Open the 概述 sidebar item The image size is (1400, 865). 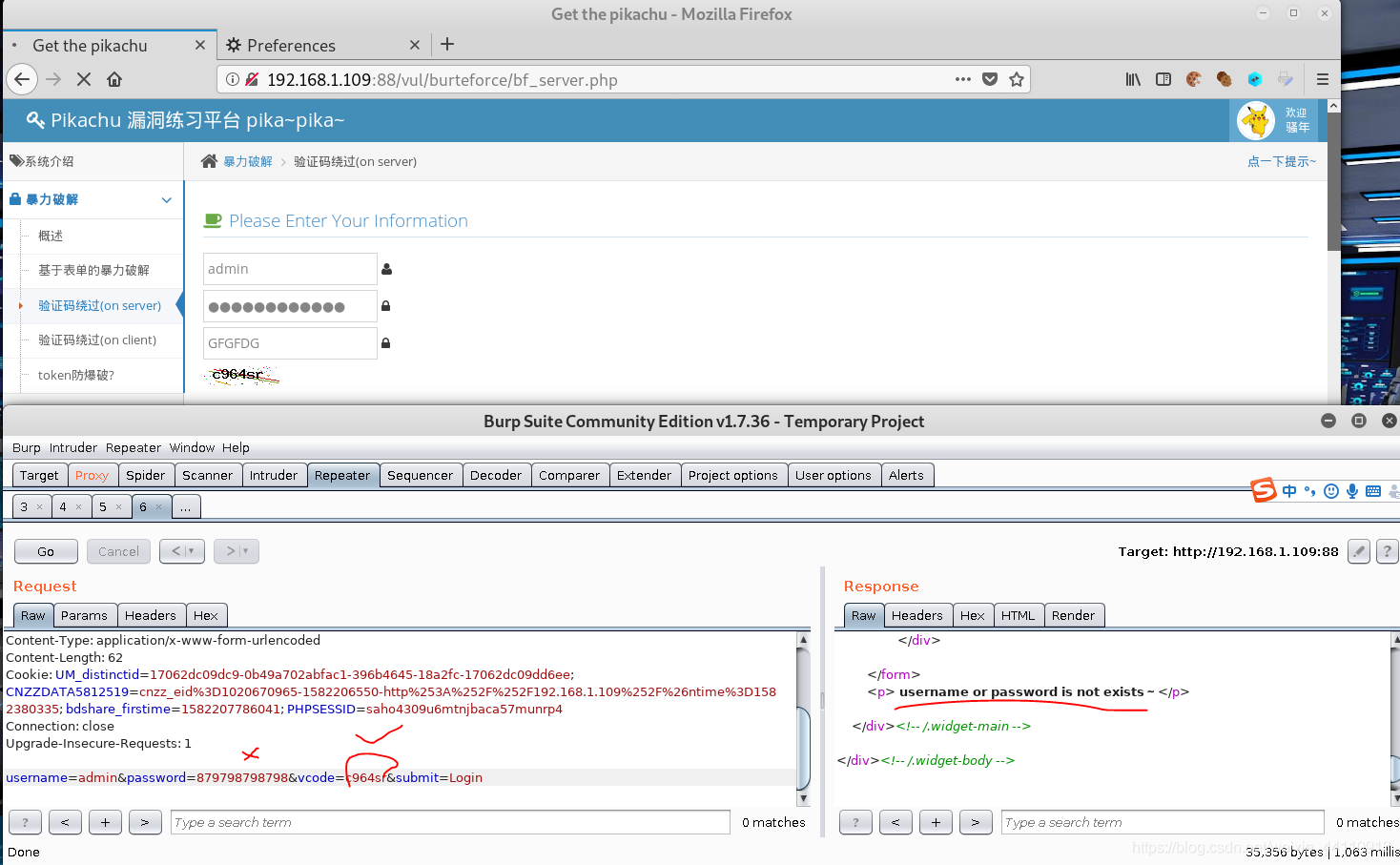pos(51,236)
